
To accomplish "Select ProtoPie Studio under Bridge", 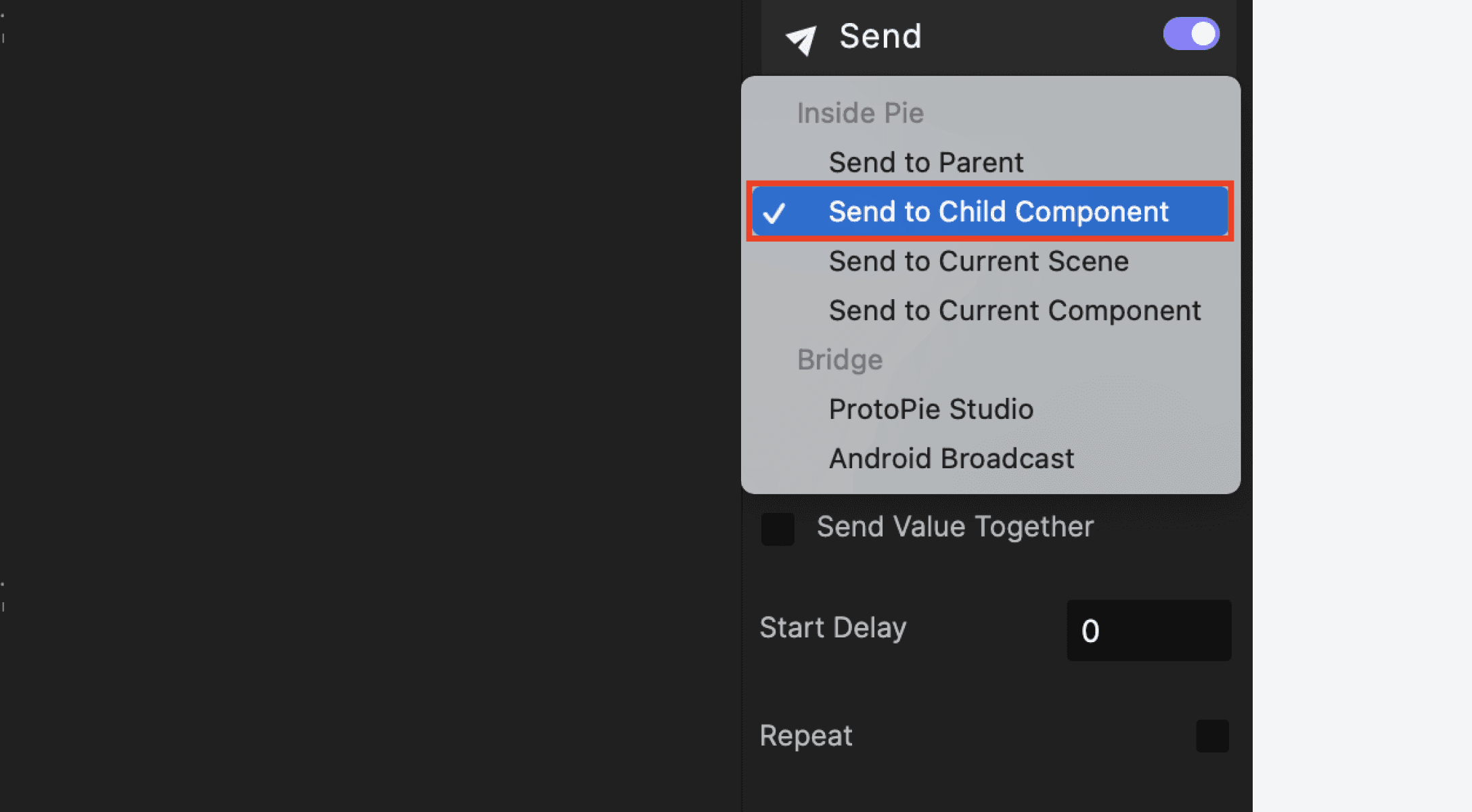I will tap(931, 409).
